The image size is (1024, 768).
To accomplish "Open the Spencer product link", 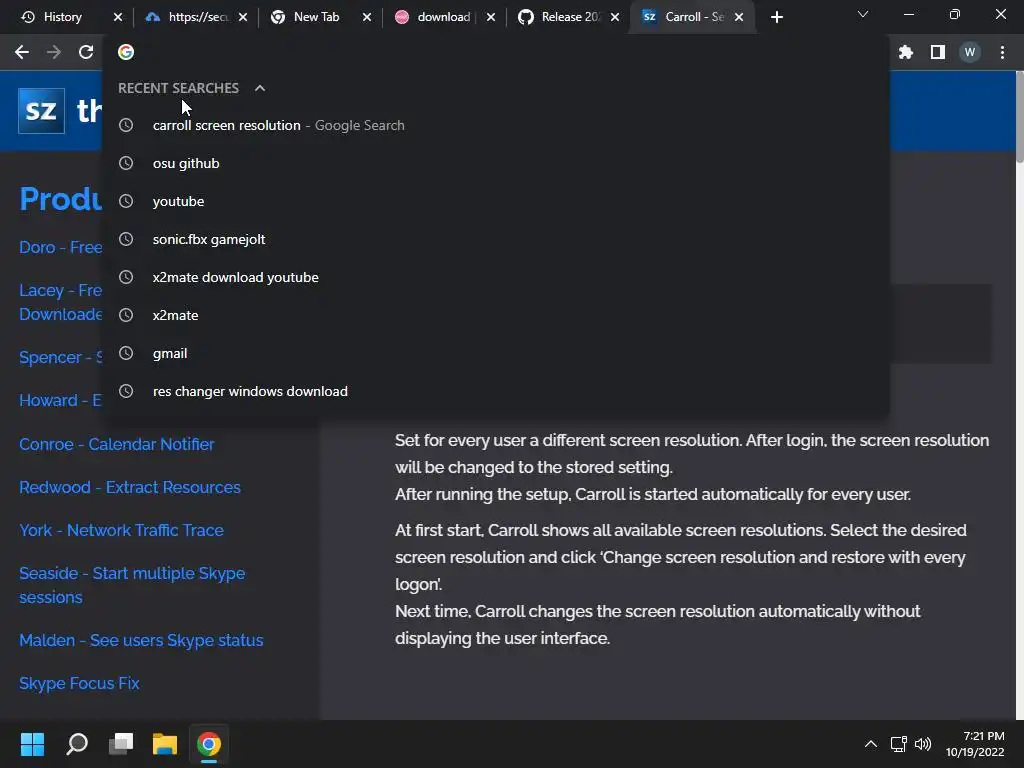I will coord(61,357).
